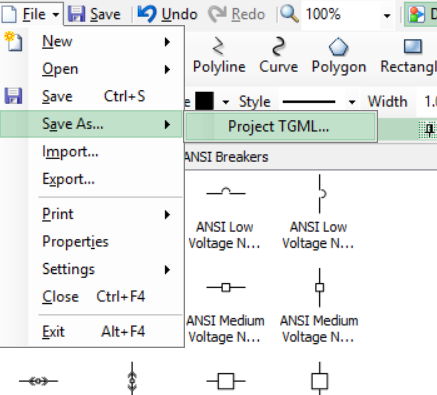The image size is (437, 395).
Task: Click the magnifier zoom icon
Action: click(x=289, y=14)
